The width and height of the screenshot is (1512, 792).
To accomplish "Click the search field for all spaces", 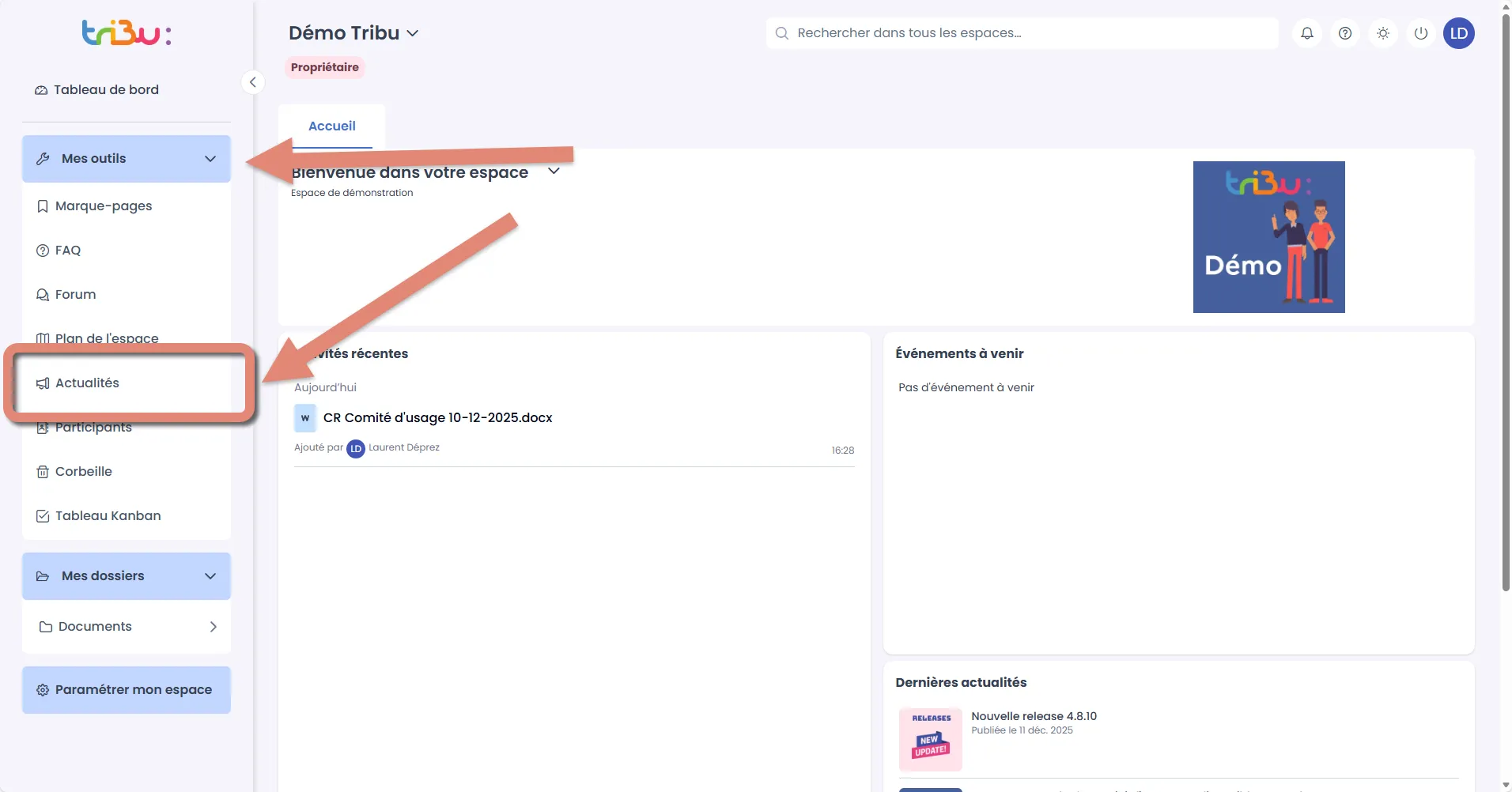I will click(x=1022, y=33).
